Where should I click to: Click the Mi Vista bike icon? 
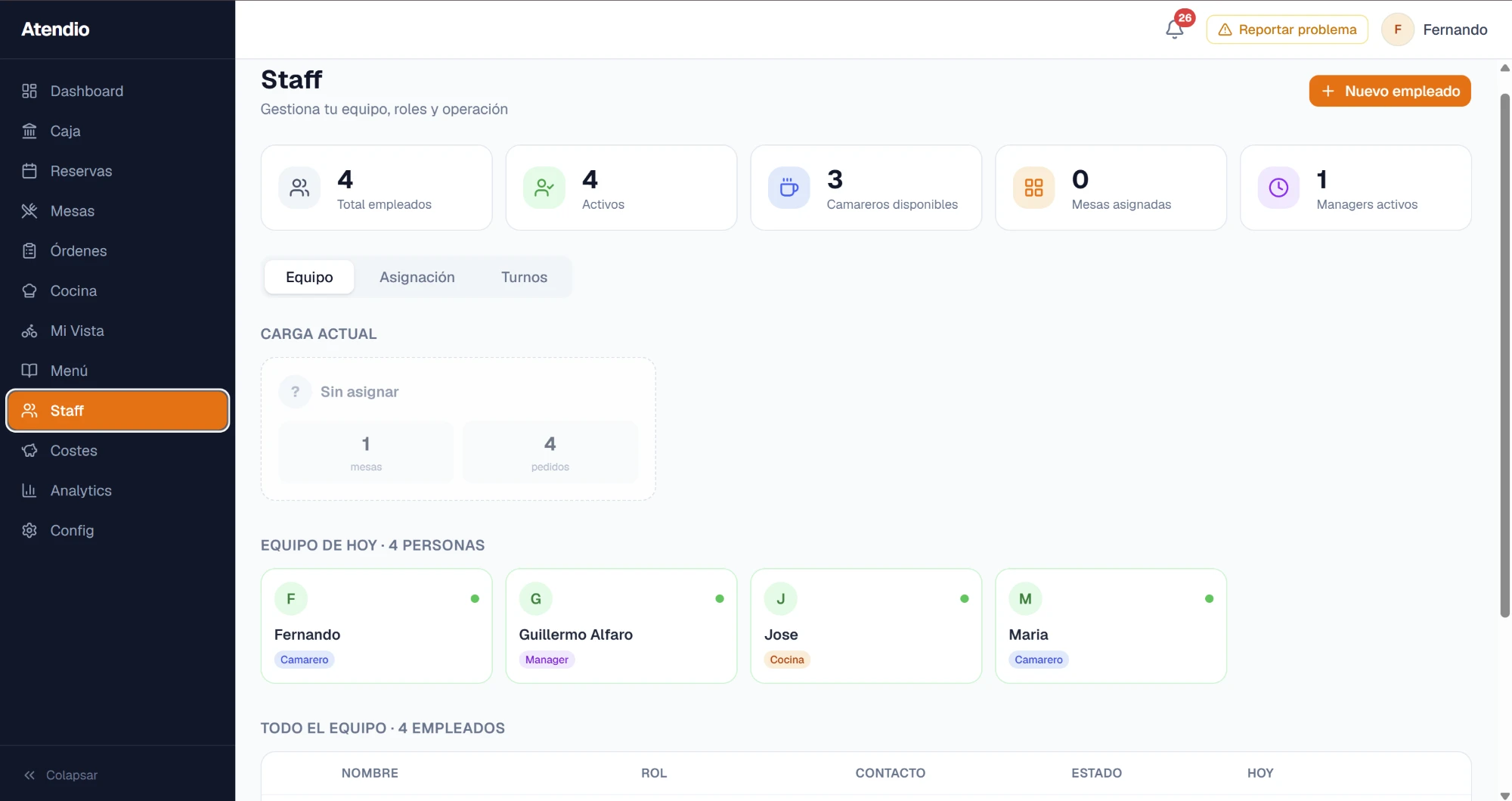[29, 331]
